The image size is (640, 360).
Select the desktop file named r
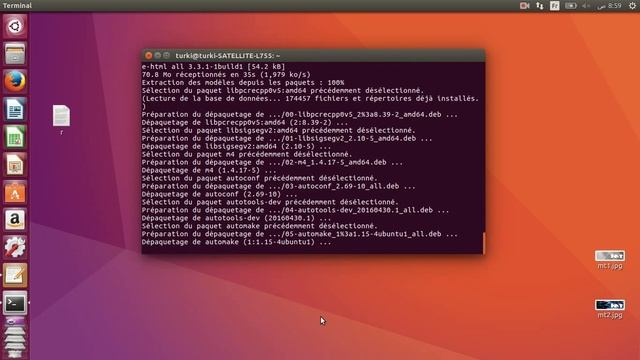point(61,120)
